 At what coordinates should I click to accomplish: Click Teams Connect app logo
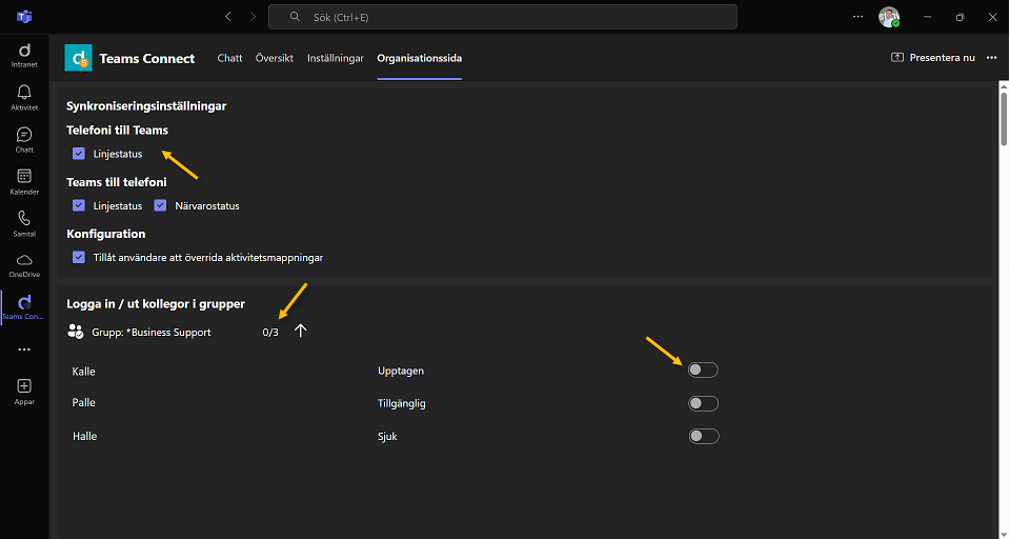point(79,58)
